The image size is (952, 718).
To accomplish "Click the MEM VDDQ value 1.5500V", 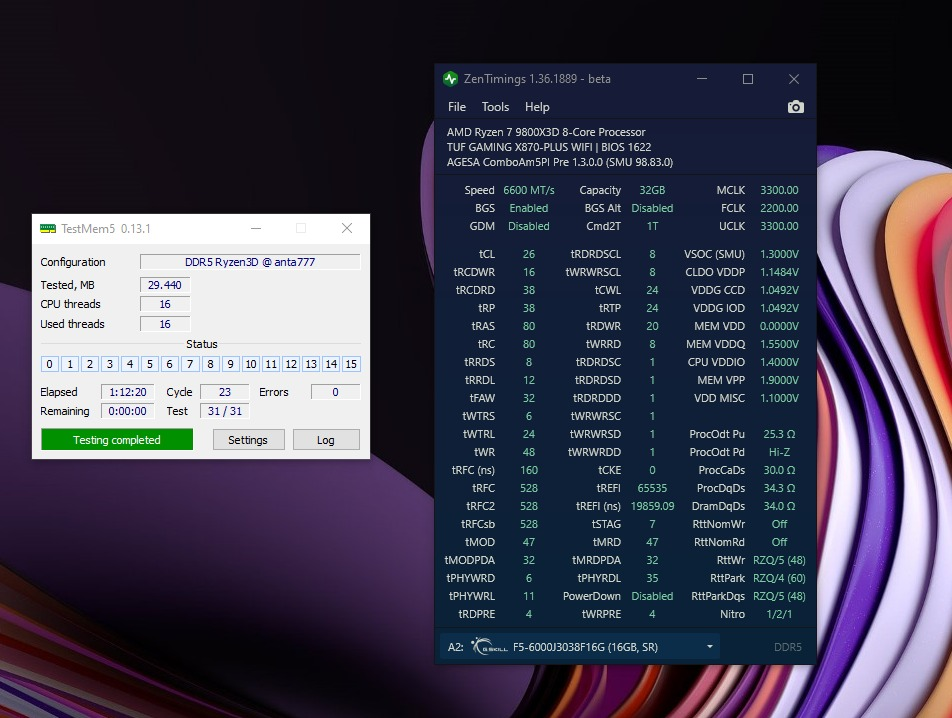I will [x=779, y=344].
